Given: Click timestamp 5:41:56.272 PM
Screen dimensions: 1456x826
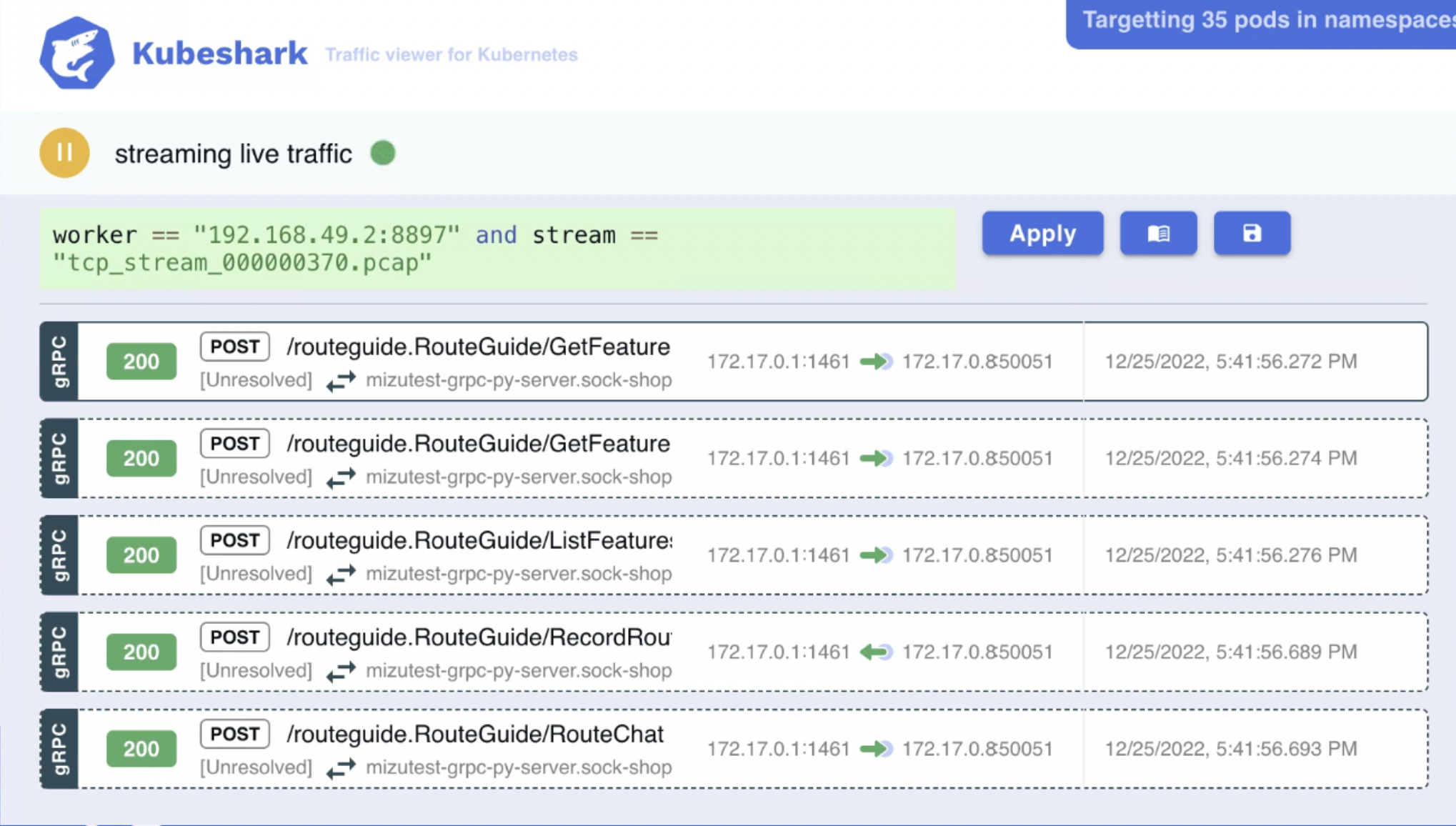Looking at the screenshot, I should (x=1230, y=362).
